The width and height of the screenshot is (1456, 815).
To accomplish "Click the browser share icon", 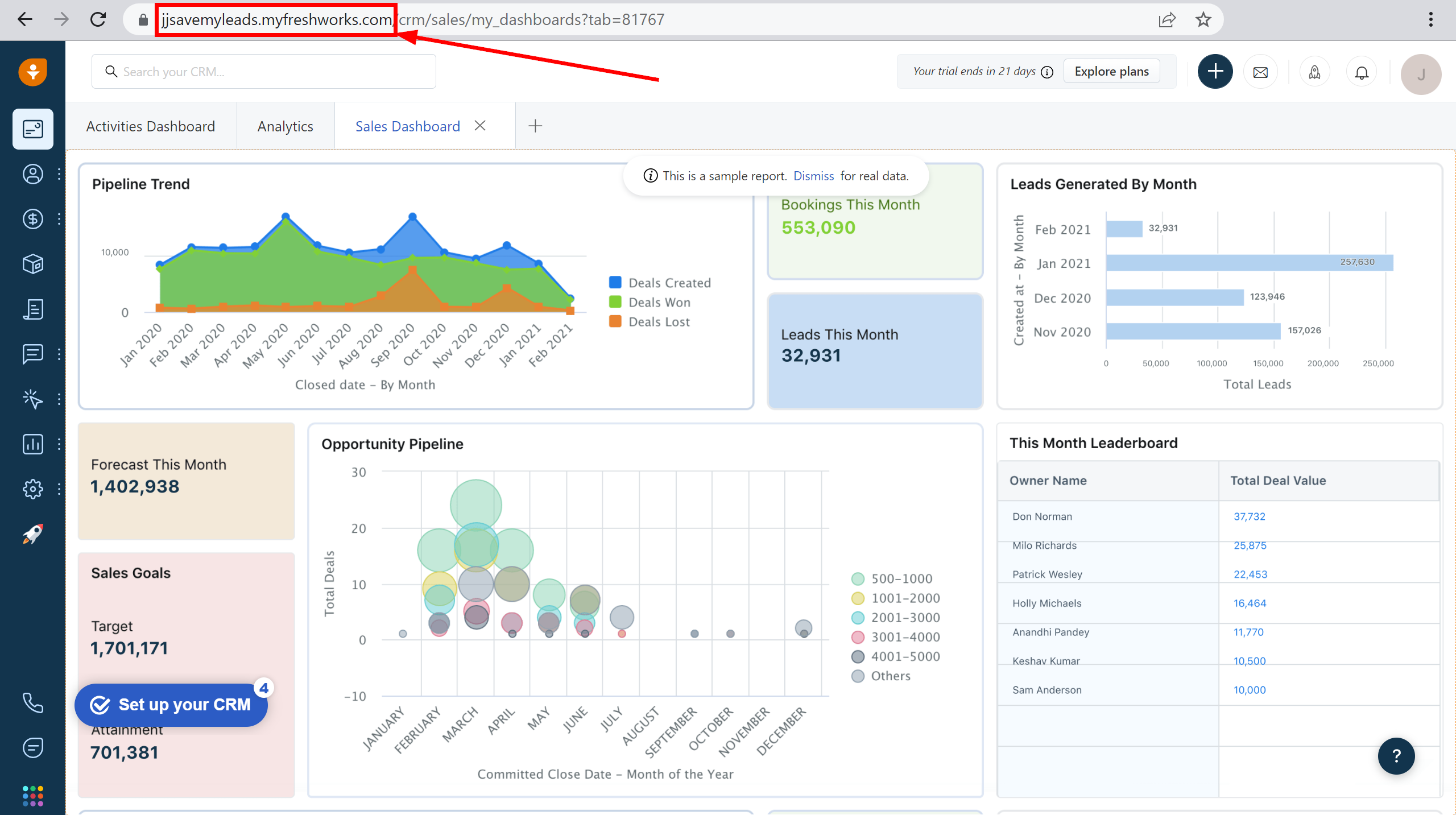I will coord(1167,19).
